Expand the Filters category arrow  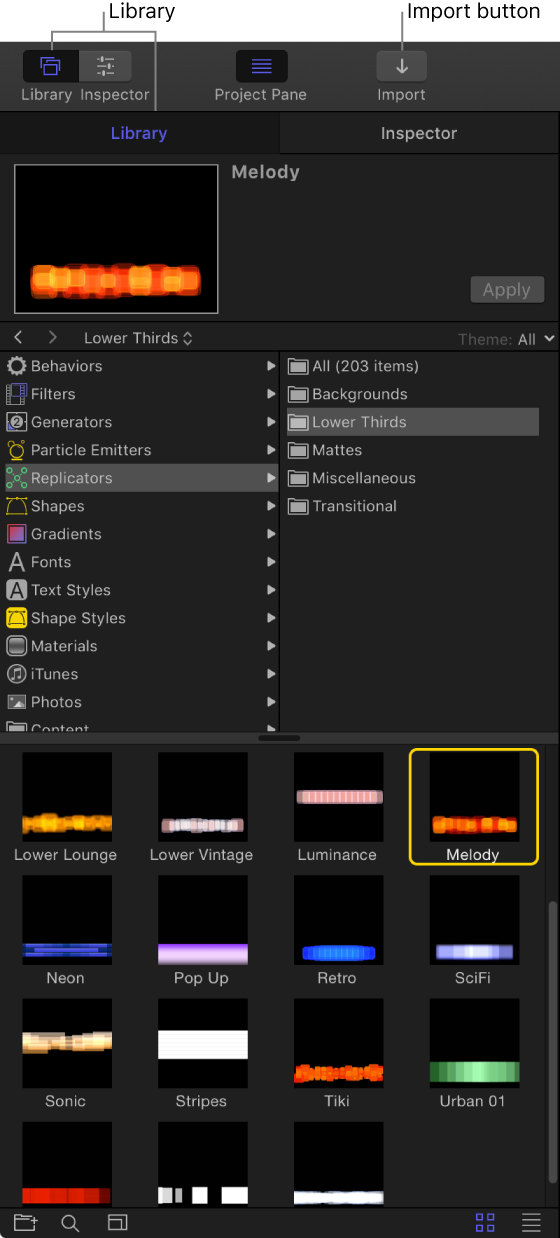[x=271, y=394]
